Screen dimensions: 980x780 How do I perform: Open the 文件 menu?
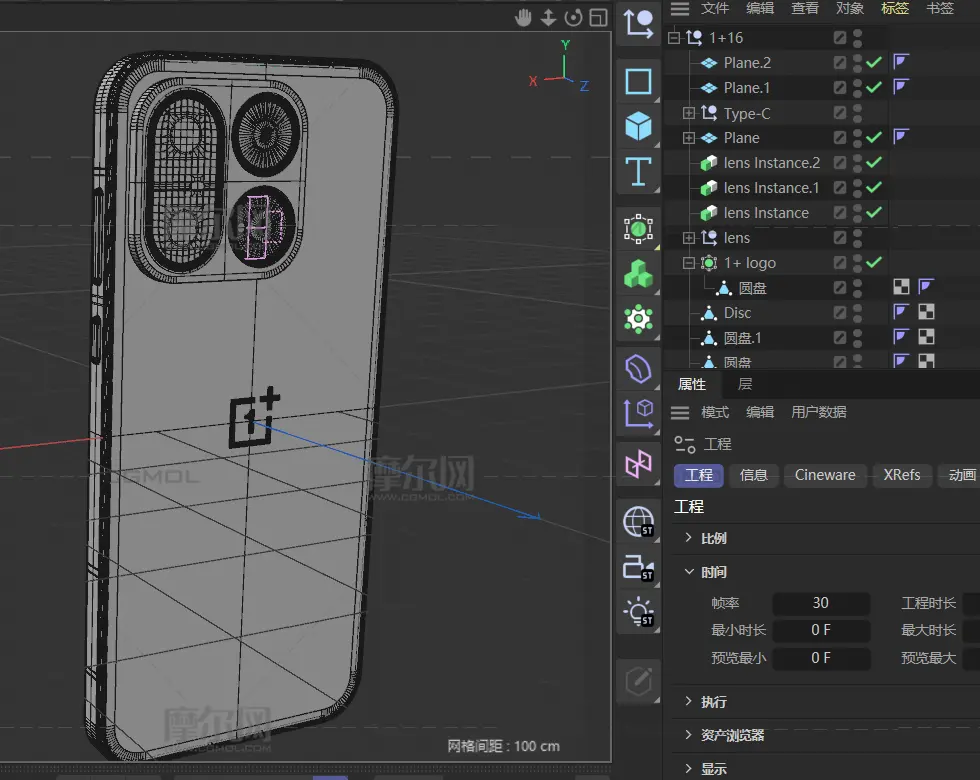click(715, 8)
